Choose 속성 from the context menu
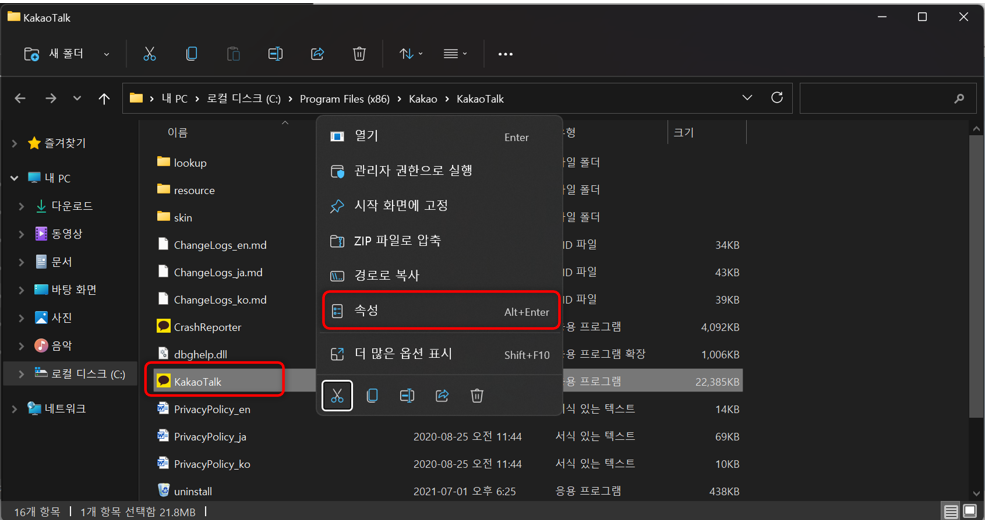The width and height of the screenshot is (985, 520). 439,310
